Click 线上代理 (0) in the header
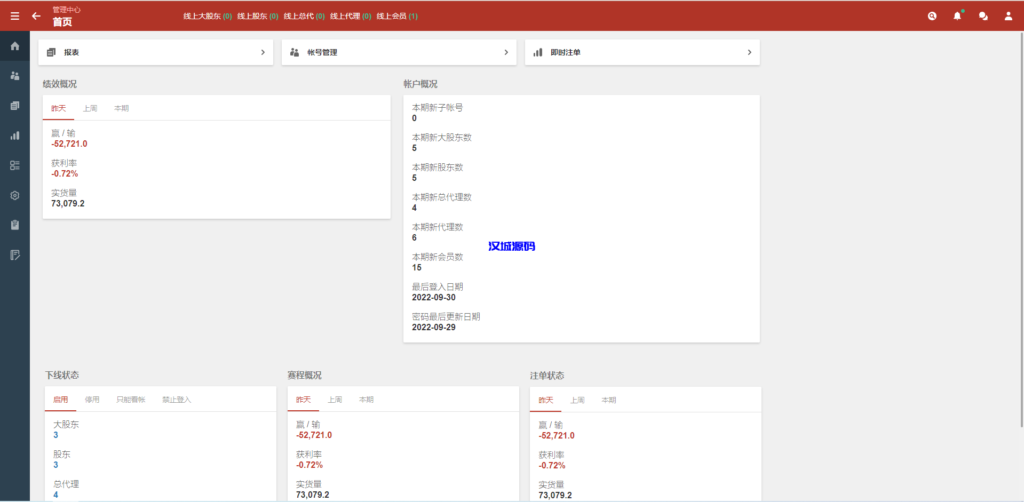Image resolution: width=1024 pixels, height=502 pixels. pos(351,16)
